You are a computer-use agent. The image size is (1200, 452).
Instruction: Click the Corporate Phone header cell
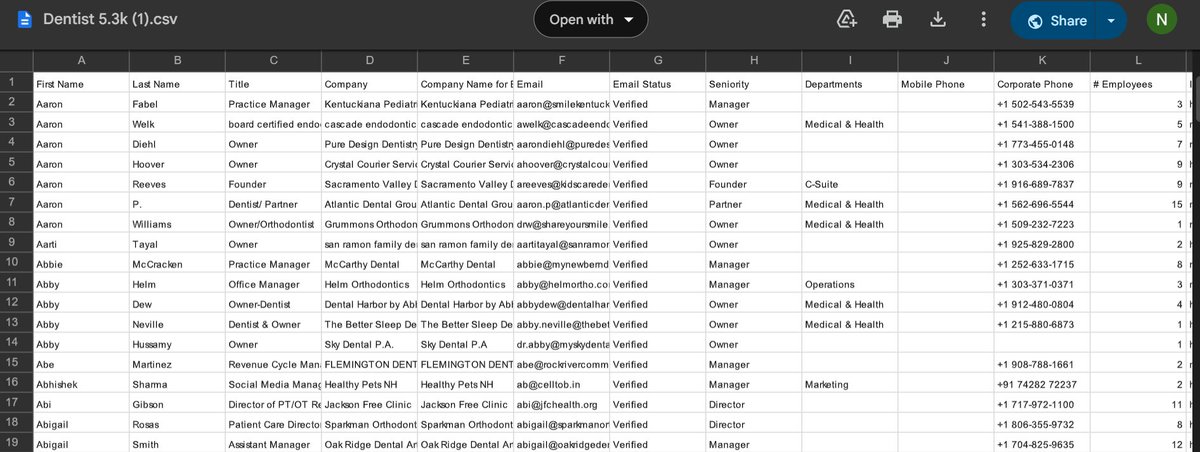(1041, 84)
